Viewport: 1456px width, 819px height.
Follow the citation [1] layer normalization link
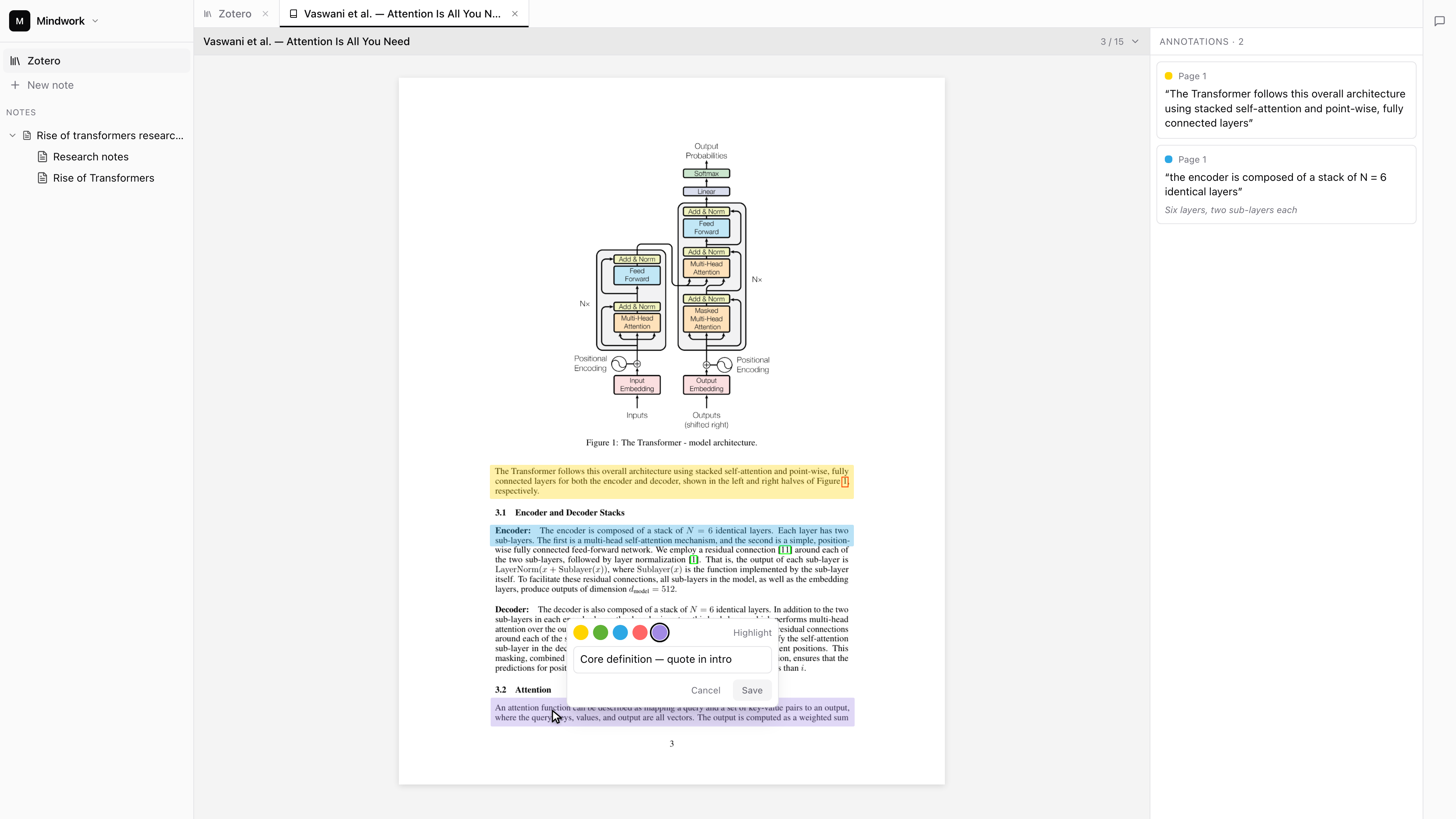(693, 560)
